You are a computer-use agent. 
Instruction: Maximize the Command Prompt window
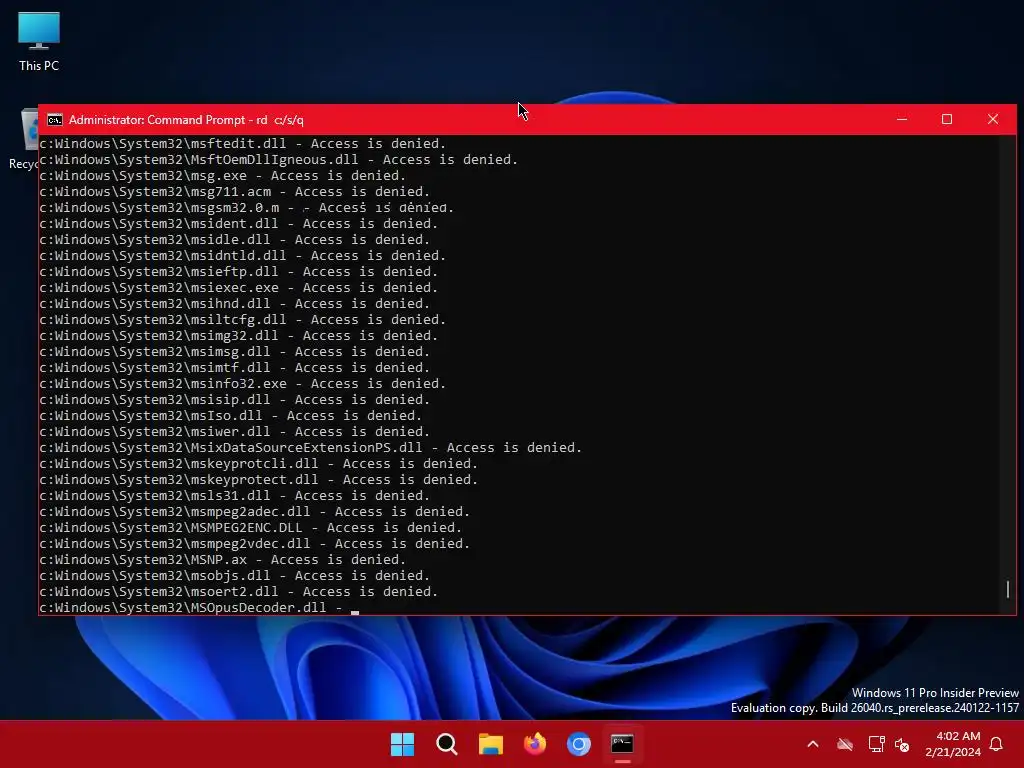pos(947,120)
